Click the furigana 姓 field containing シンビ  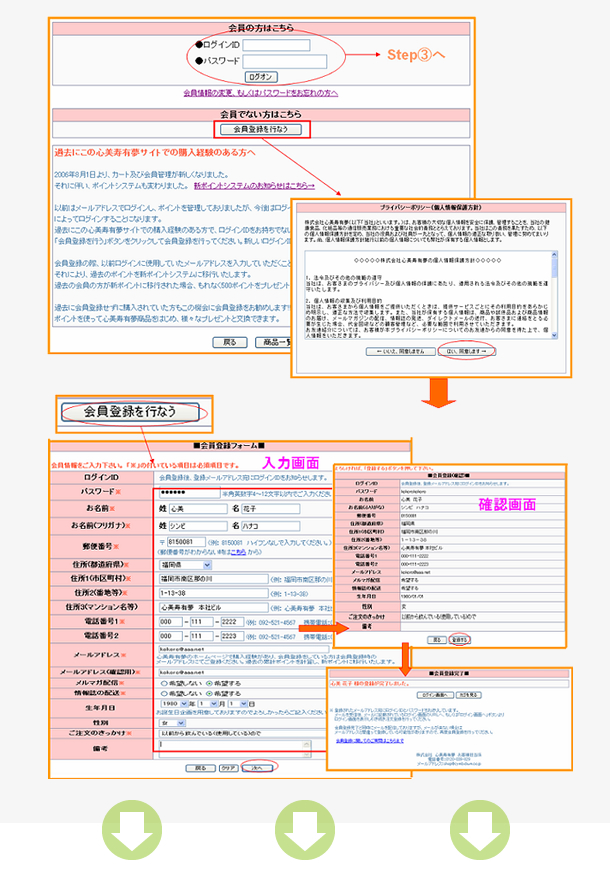pyautogui.click(x=198, y=526)
